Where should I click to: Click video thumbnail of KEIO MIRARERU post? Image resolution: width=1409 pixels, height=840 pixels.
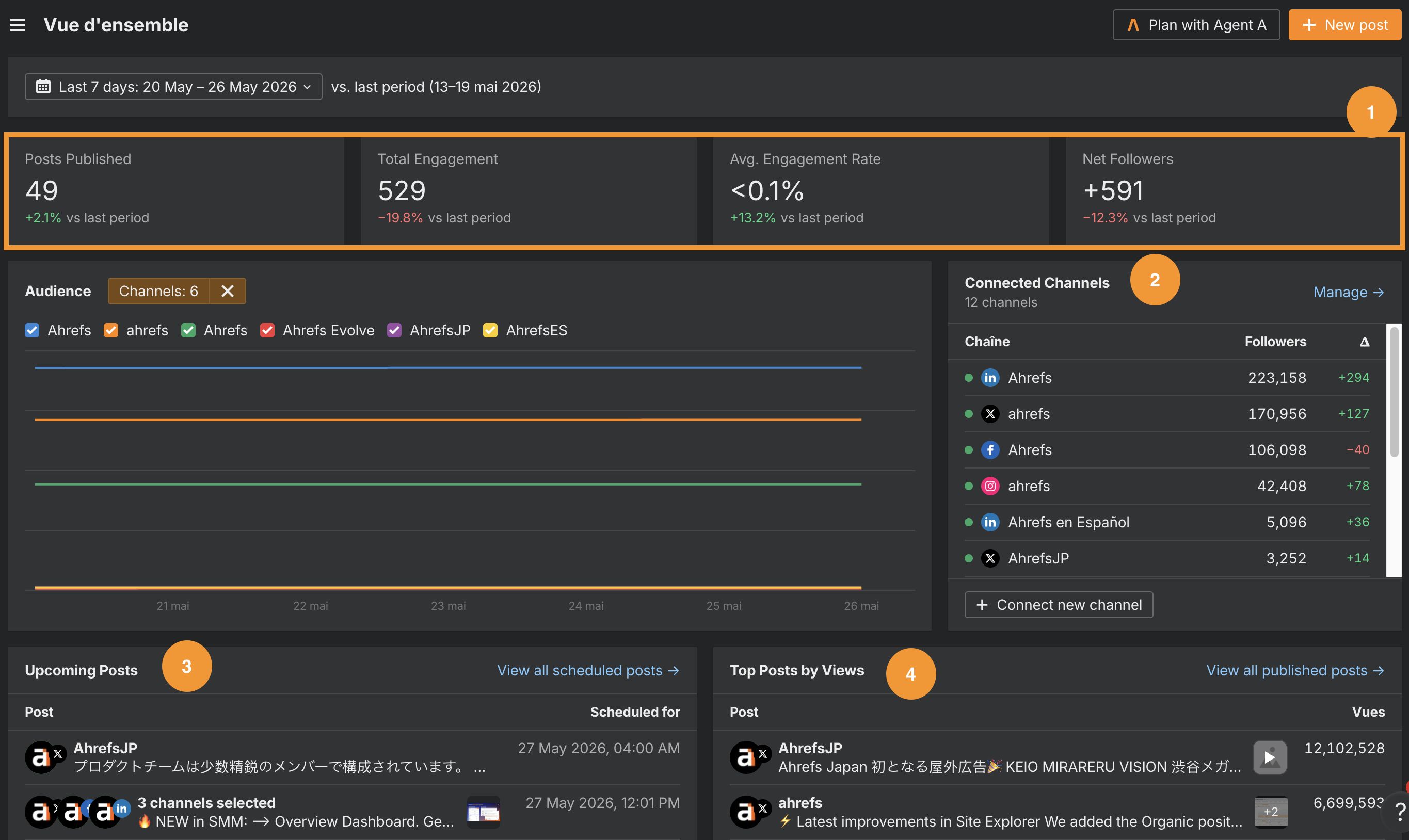[x=1270, y=757]
